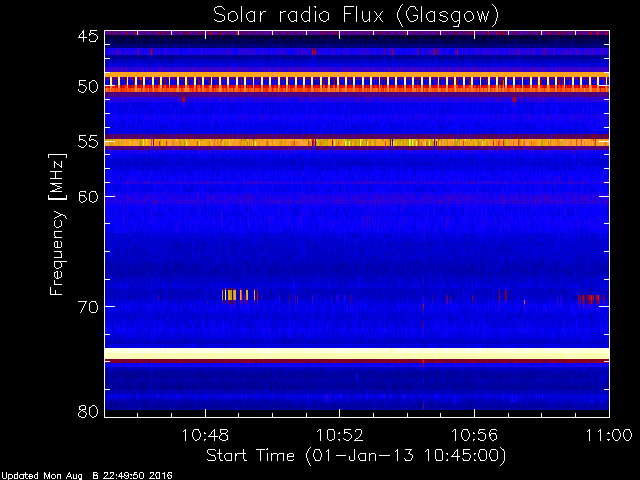Click the frequency tick label '70'

(x=88, y=307)
